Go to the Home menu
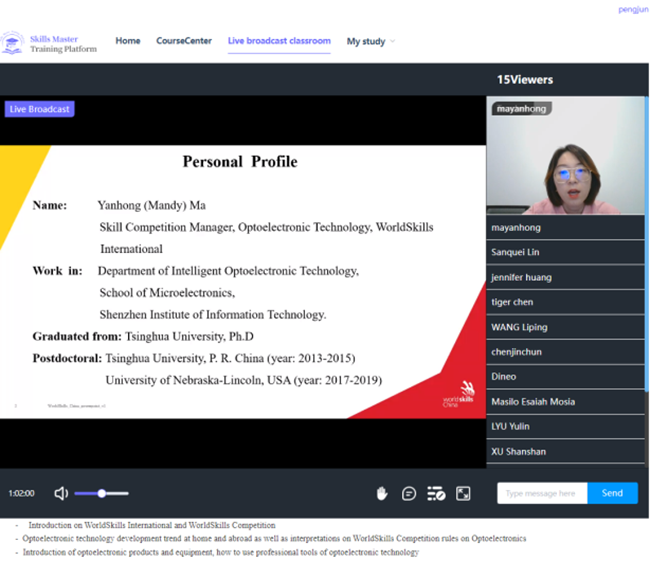The width and height of the screenshot is (650, 561). point(128,41)
